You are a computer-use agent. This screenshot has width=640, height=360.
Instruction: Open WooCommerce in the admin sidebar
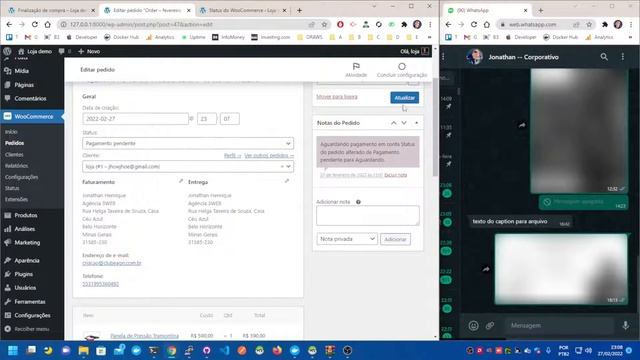tap(32, 116)
